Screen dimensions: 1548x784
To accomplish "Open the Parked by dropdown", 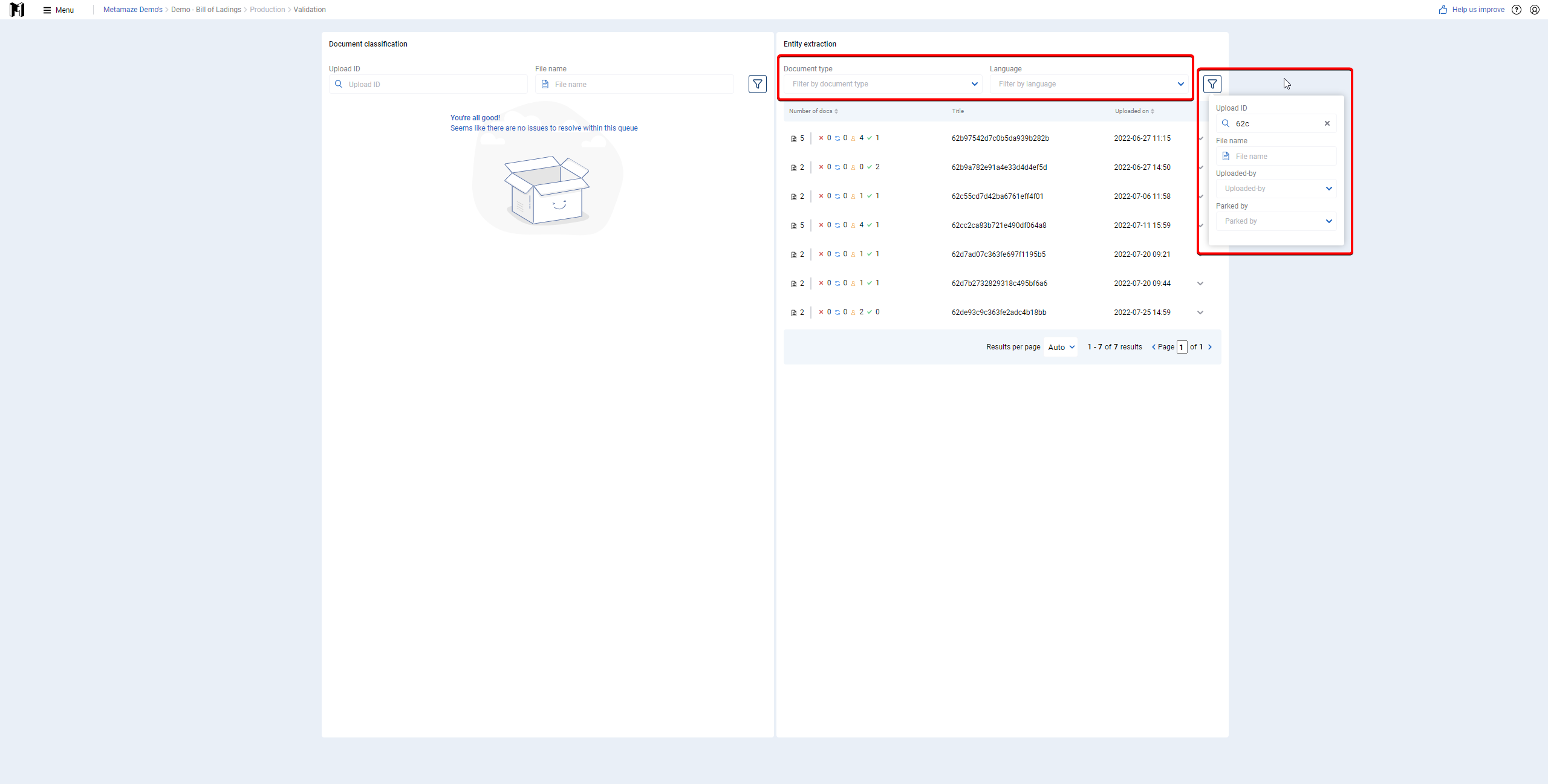I will [x=1276, y=221].
